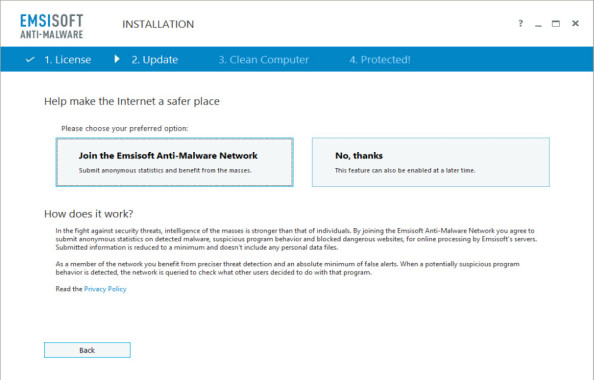Screen dimensions: 594x380
Task: Go to the 1. License step
Action: pos(67,59)
